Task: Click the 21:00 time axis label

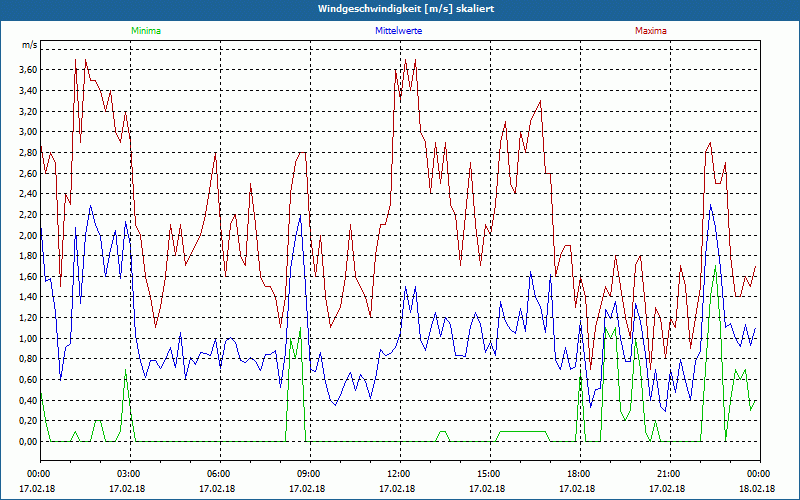Action: [x=667, y=474]
